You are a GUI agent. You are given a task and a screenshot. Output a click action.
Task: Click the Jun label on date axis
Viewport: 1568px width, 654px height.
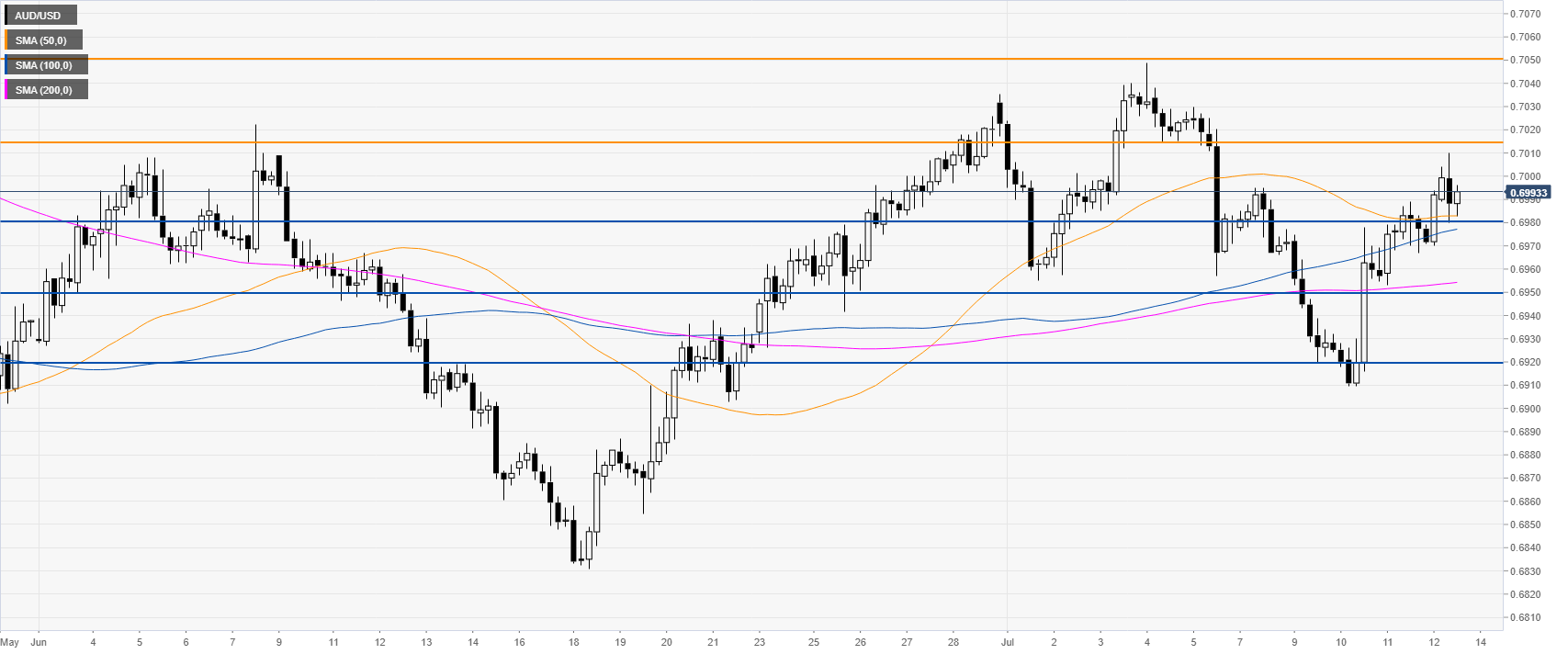tap(38, 642)
